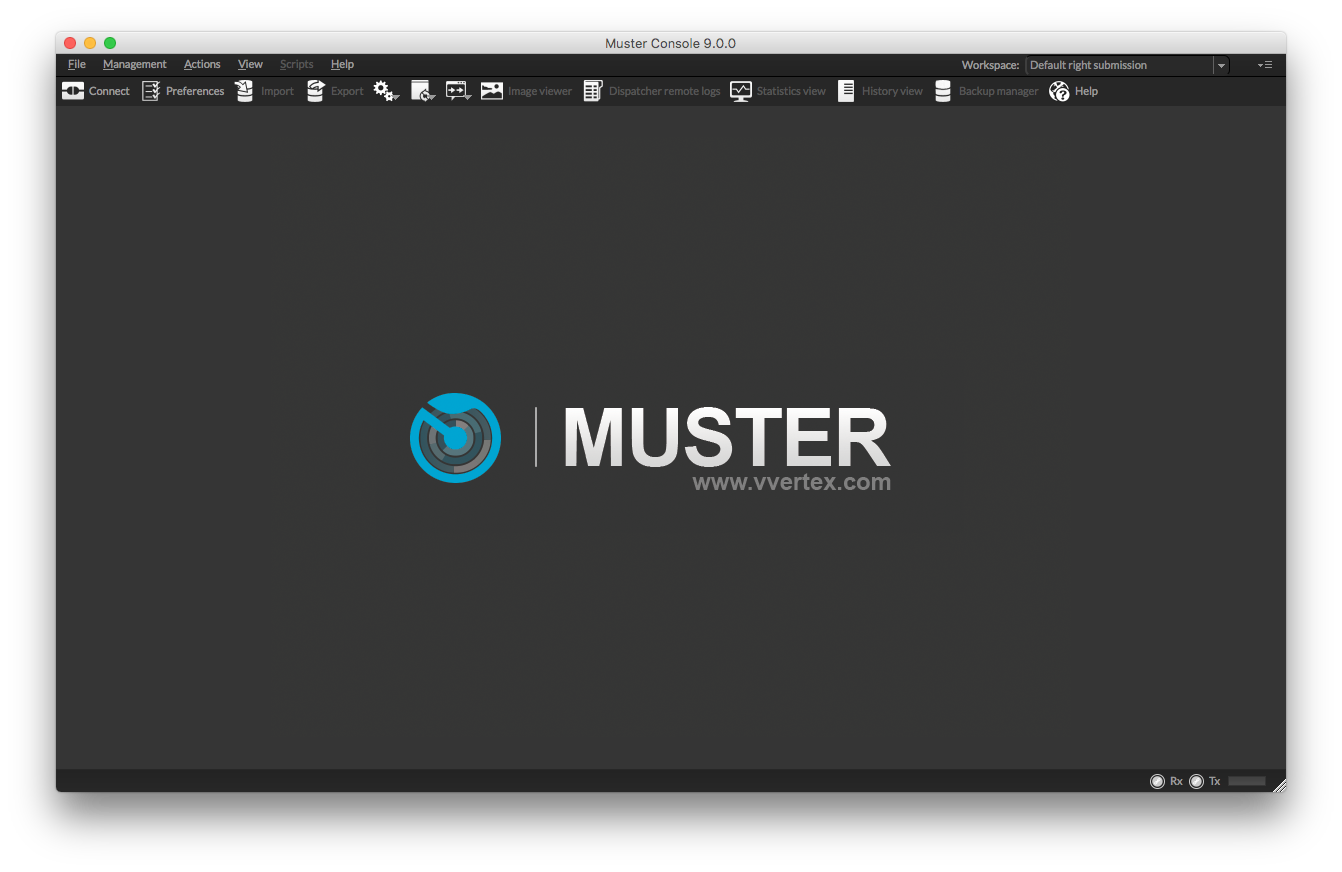Open the View menu
The width and height of the screenshot is (1342, 872).
(250, 64)
